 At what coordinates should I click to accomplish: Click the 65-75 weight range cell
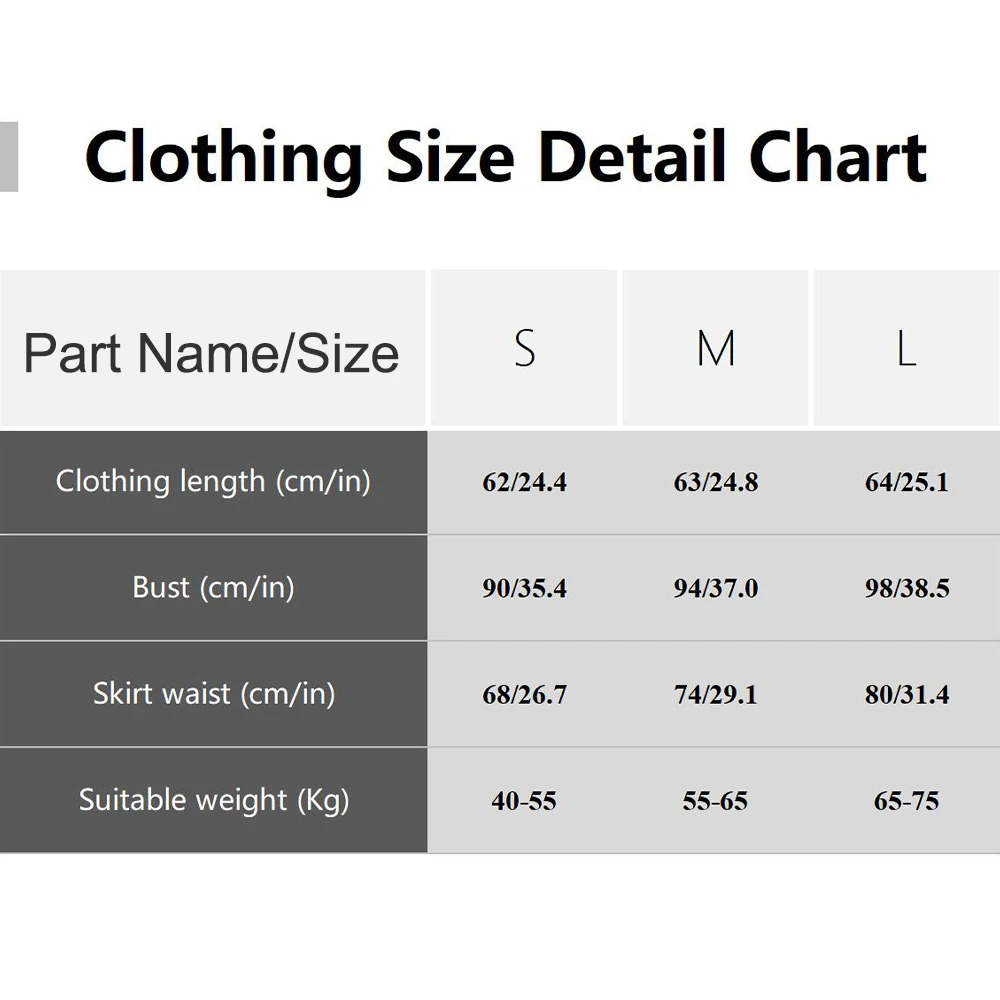point(906,801)
